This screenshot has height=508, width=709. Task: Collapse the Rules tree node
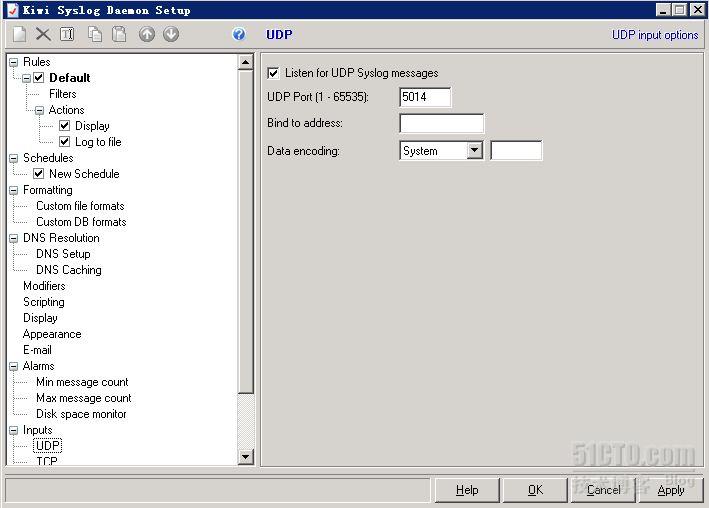(14, 62)
